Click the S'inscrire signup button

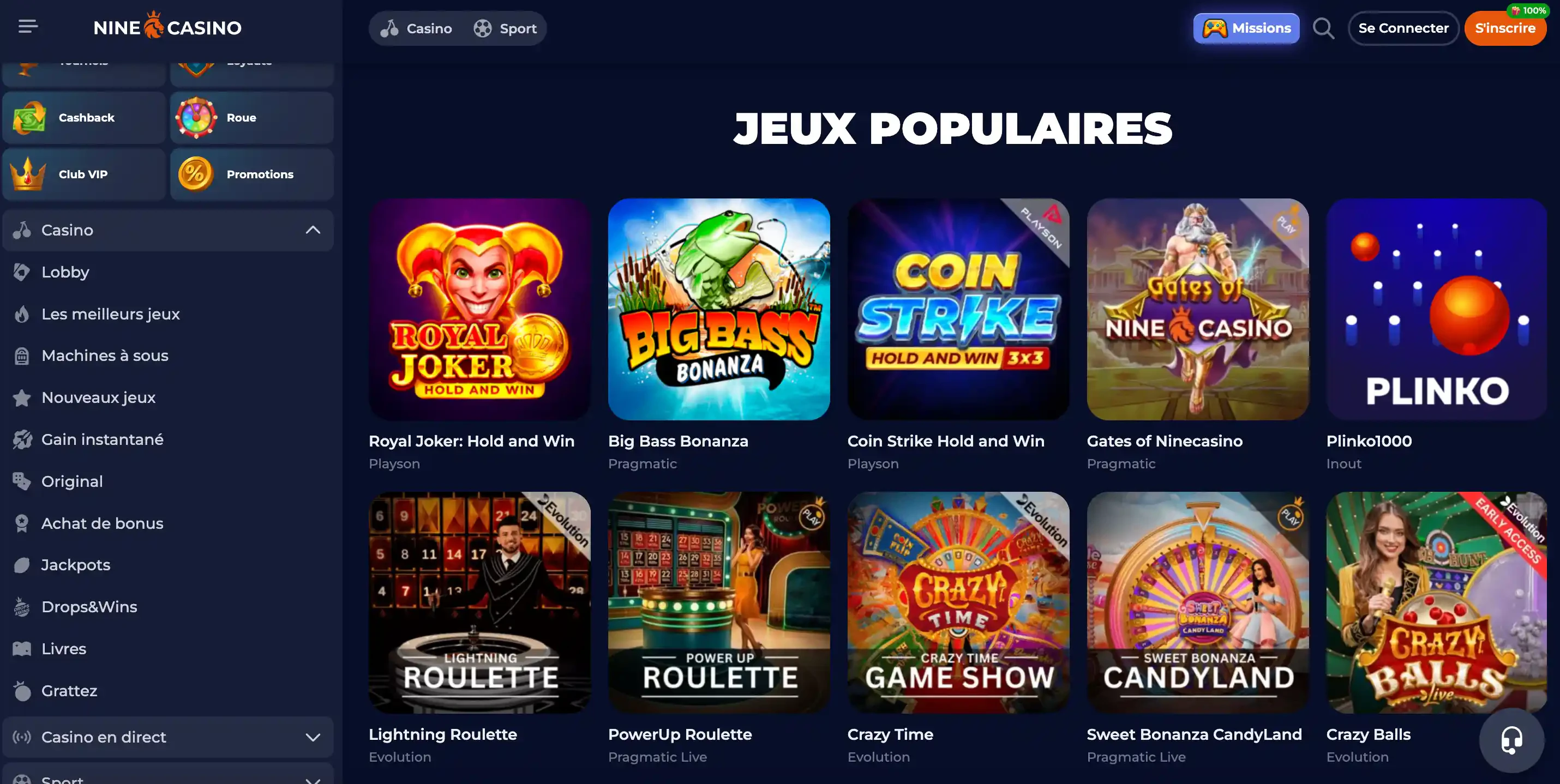[1504, 28]
